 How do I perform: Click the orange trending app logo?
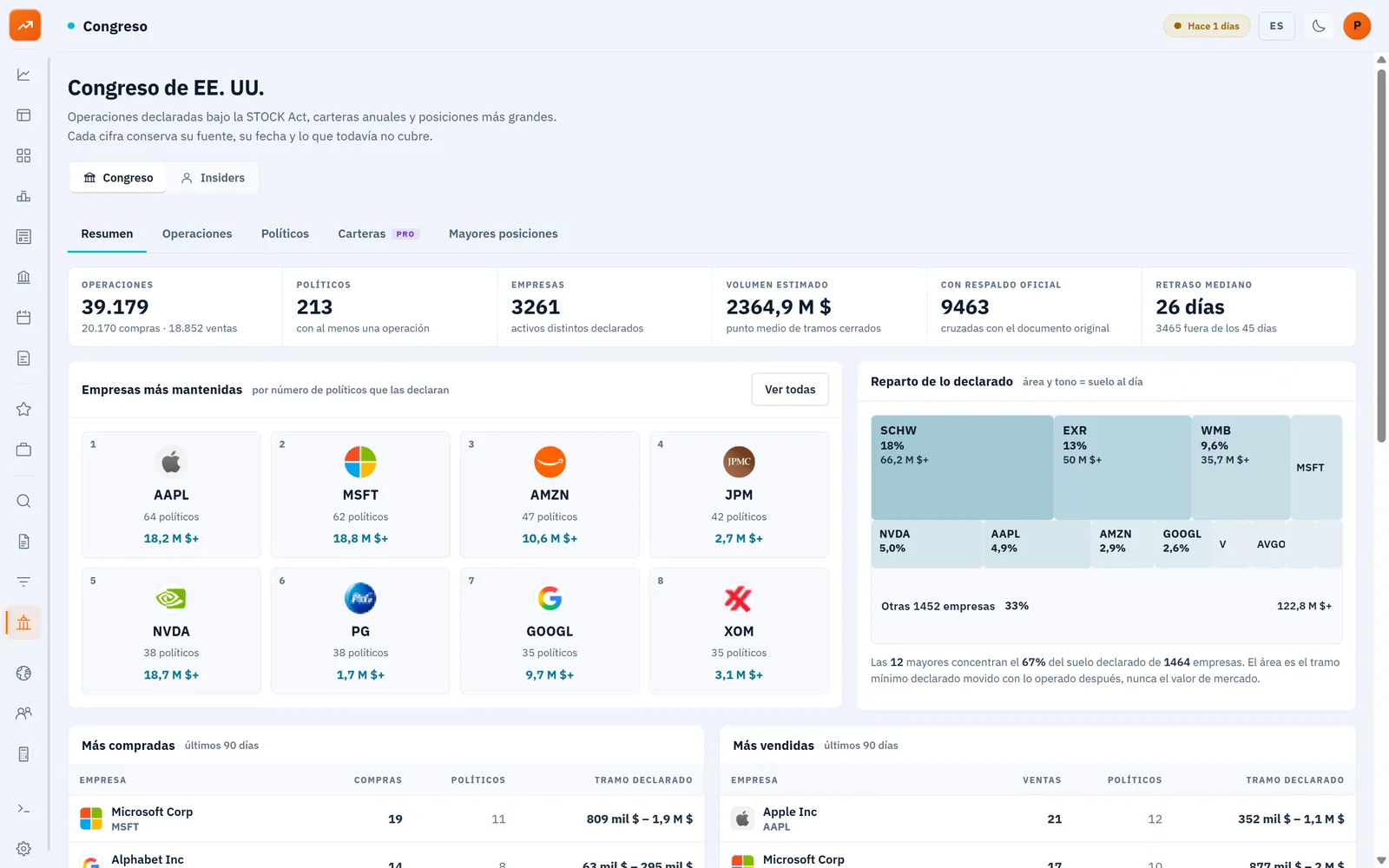25,25
